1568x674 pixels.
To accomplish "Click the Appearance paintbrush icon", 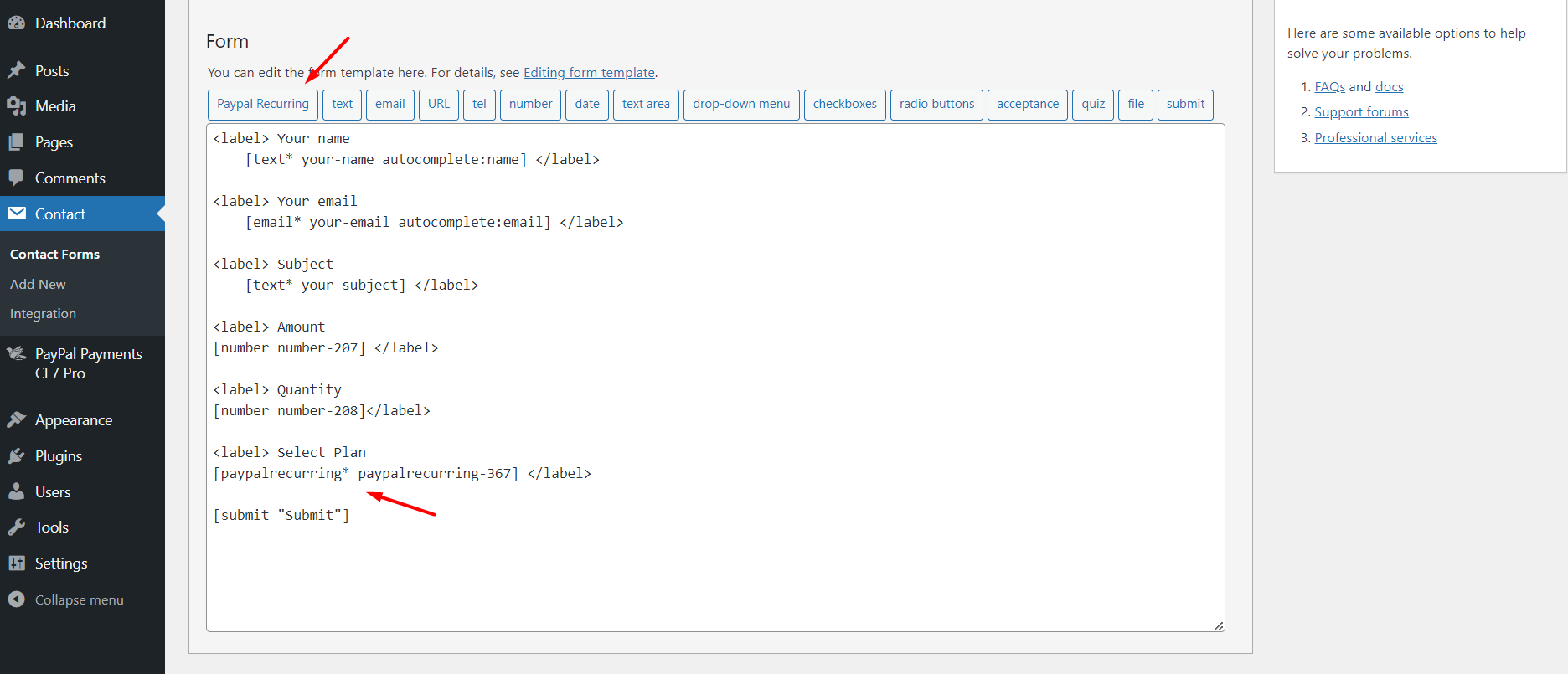I will pyautogui.click(x=16, y=419).
